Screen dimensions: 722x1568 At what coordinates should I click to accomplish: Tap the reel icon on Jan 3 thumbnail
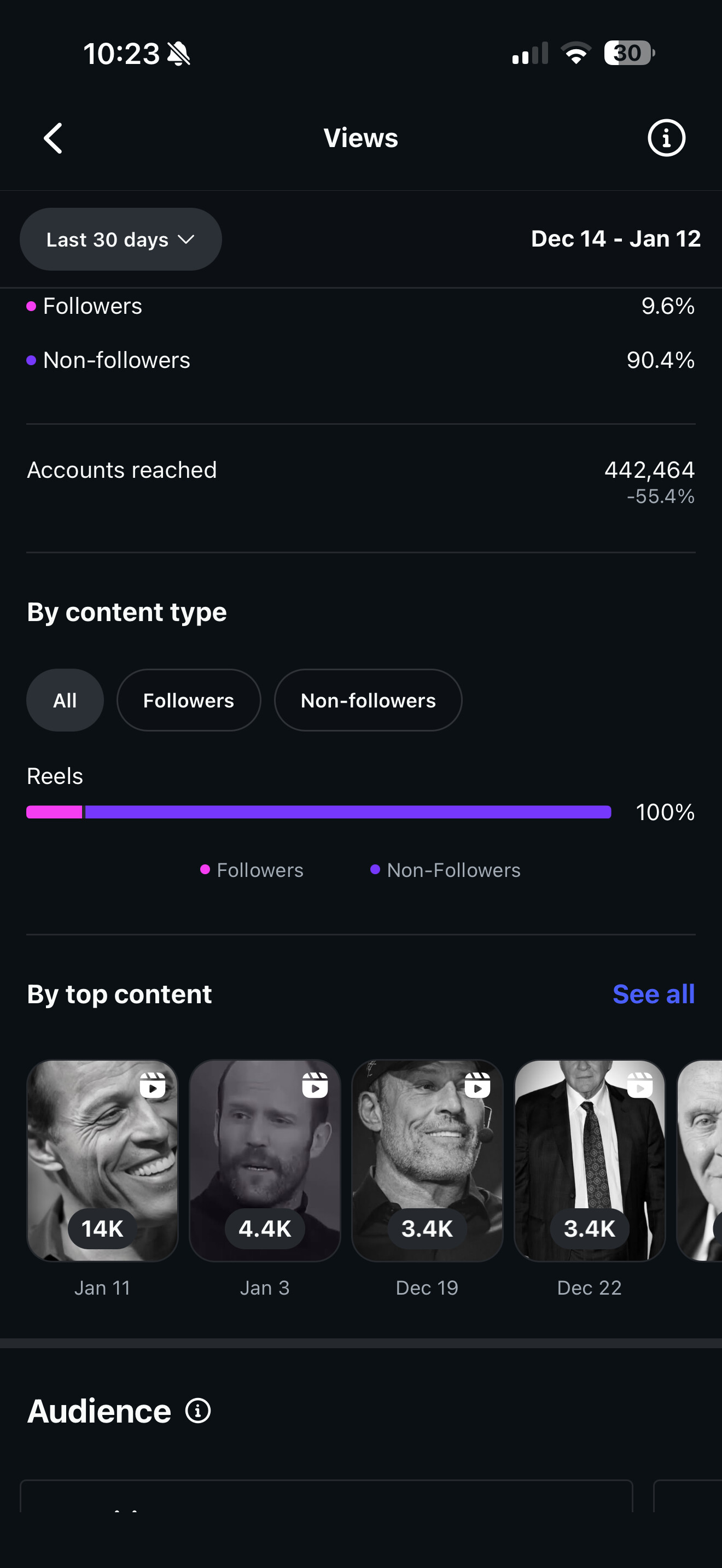pyautogui.click(x=315, y=1085)
